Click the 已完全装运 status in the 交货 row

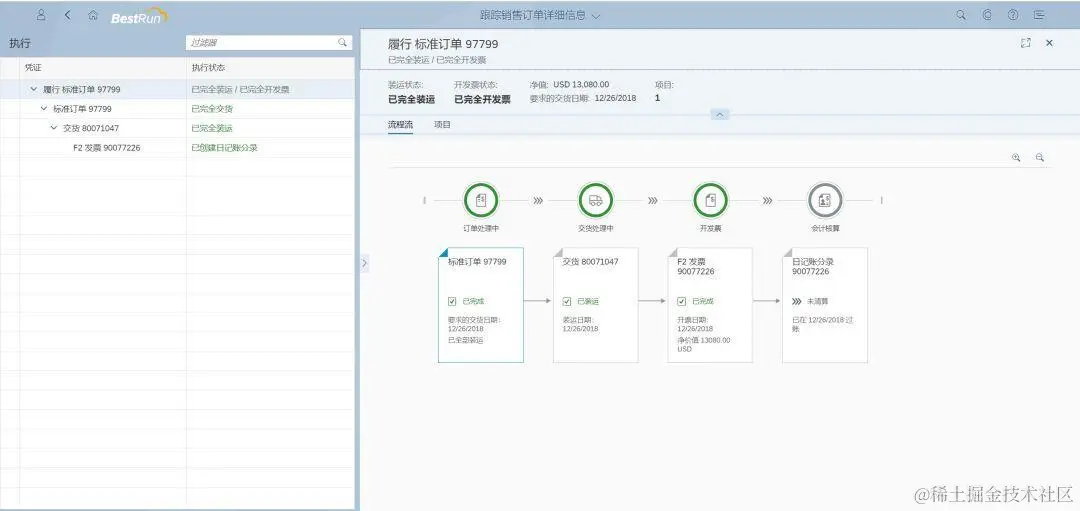[x=212, y=128]
